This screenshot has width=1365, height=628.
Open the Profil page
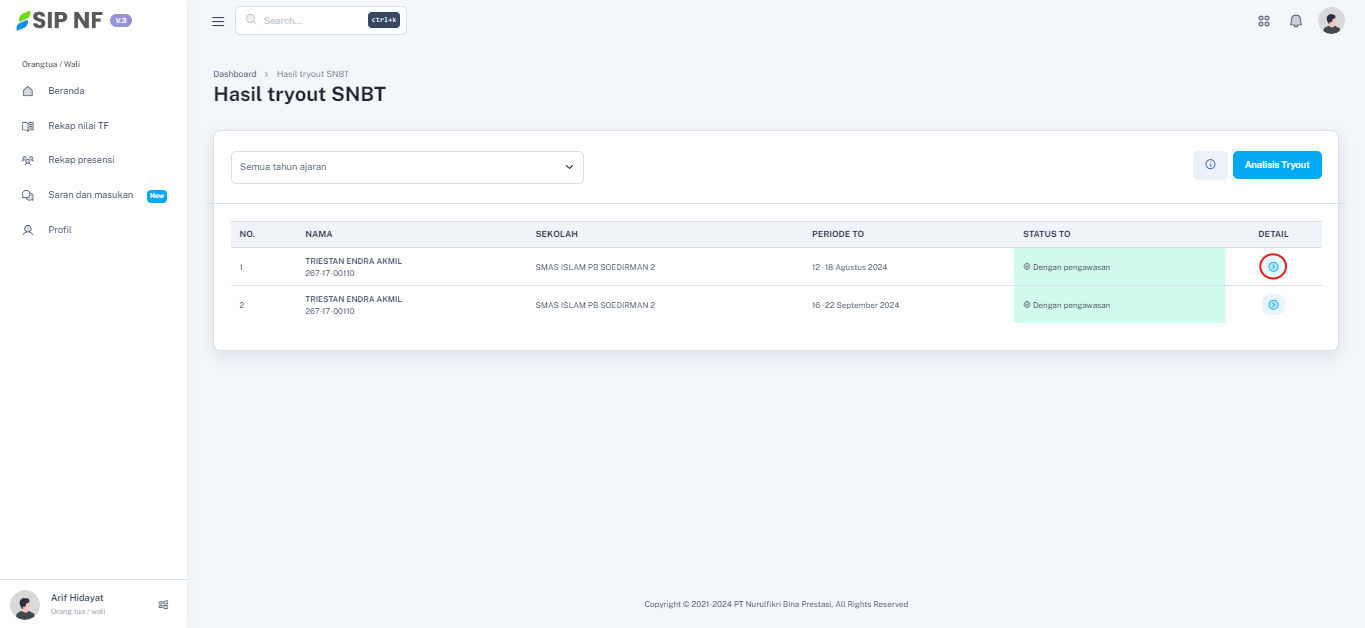tap(60, 230)
